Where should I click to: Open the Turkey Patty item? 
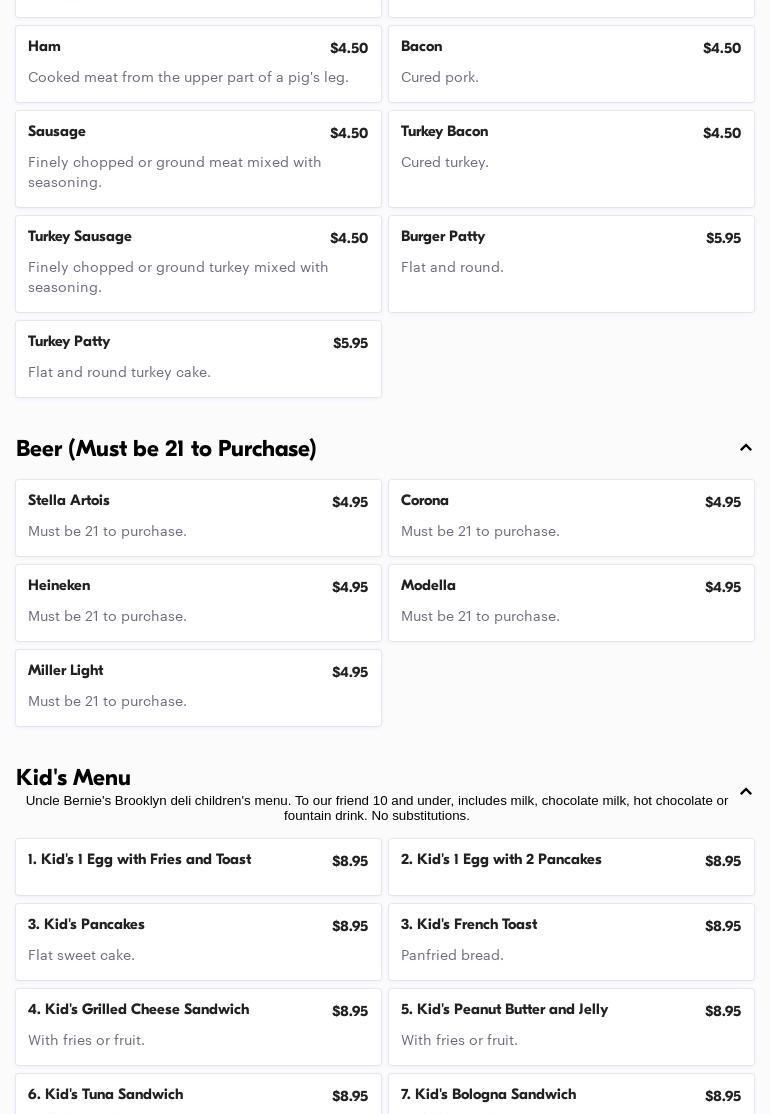(198, 358)
